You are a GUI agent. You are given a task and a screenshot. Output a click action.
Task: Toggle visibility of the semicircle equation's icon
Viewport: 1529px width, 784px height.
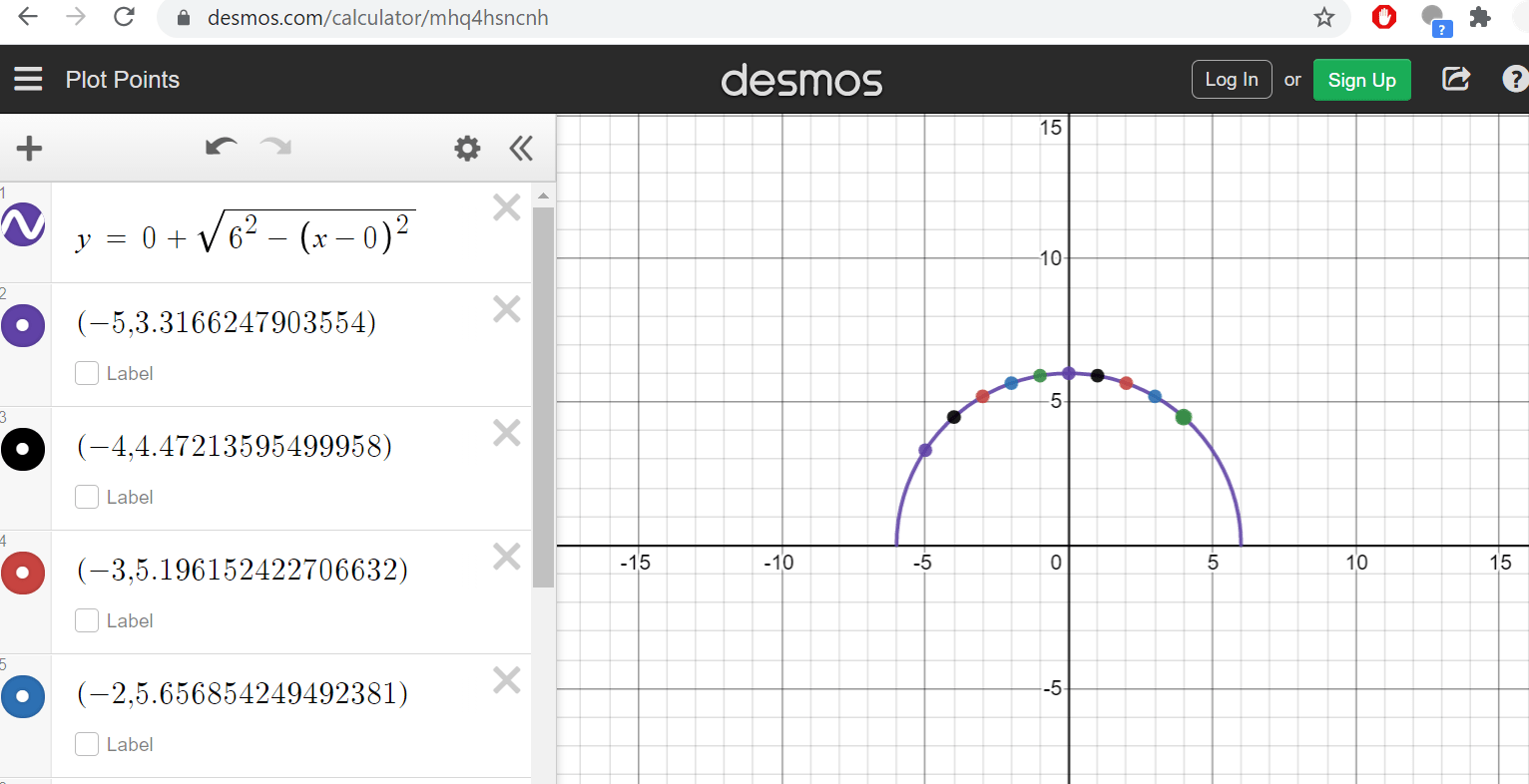(x=23, y=225)
